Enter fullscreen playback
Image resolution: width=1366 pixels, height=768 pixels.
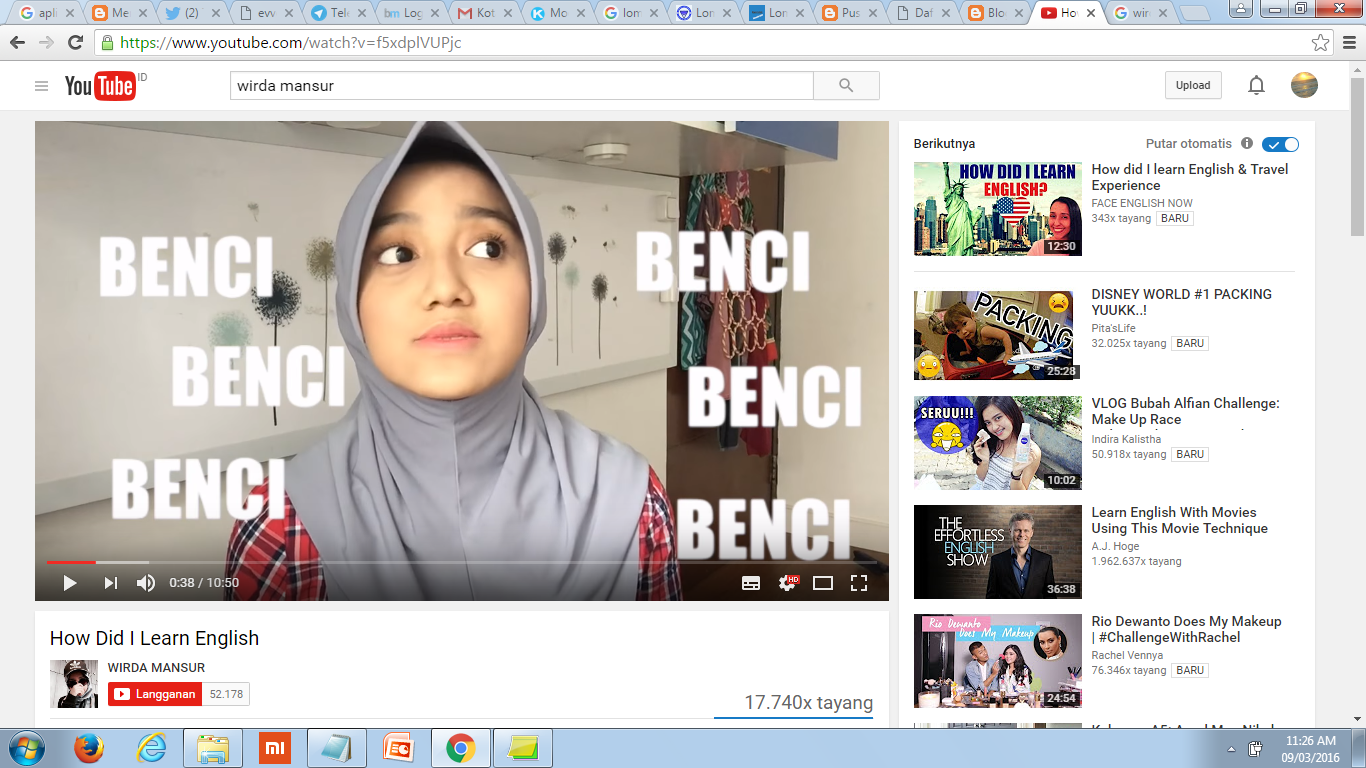[859, 581]
